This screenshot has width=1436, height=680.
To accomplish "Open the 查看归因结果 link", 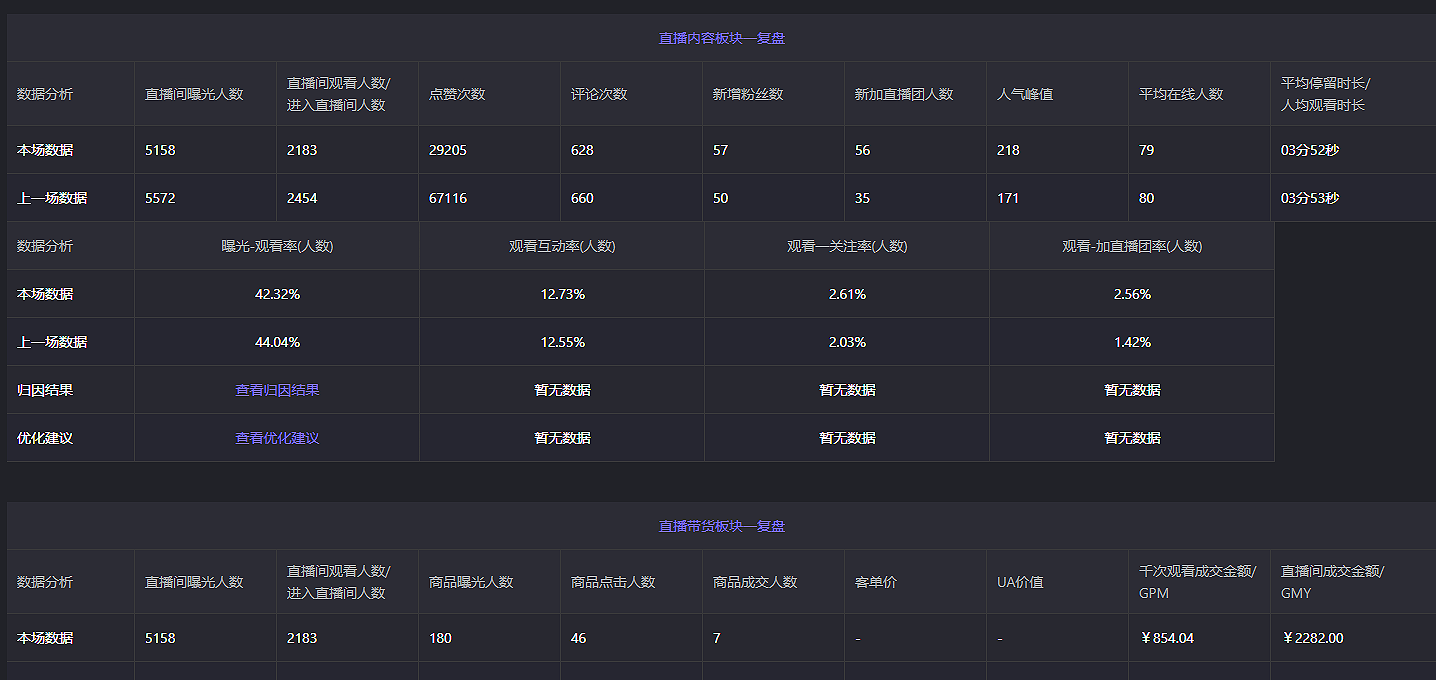I will point(277,390).
